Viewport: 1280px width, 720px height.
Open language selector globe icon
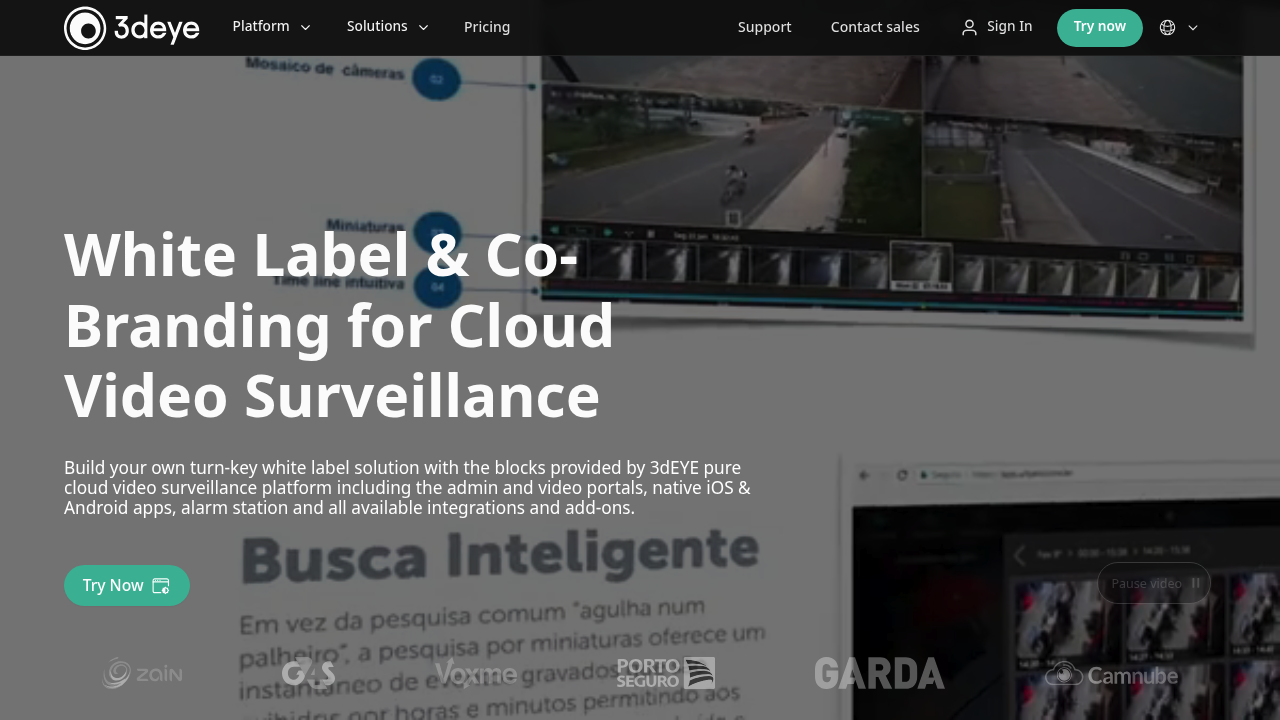click(1167, 28)
